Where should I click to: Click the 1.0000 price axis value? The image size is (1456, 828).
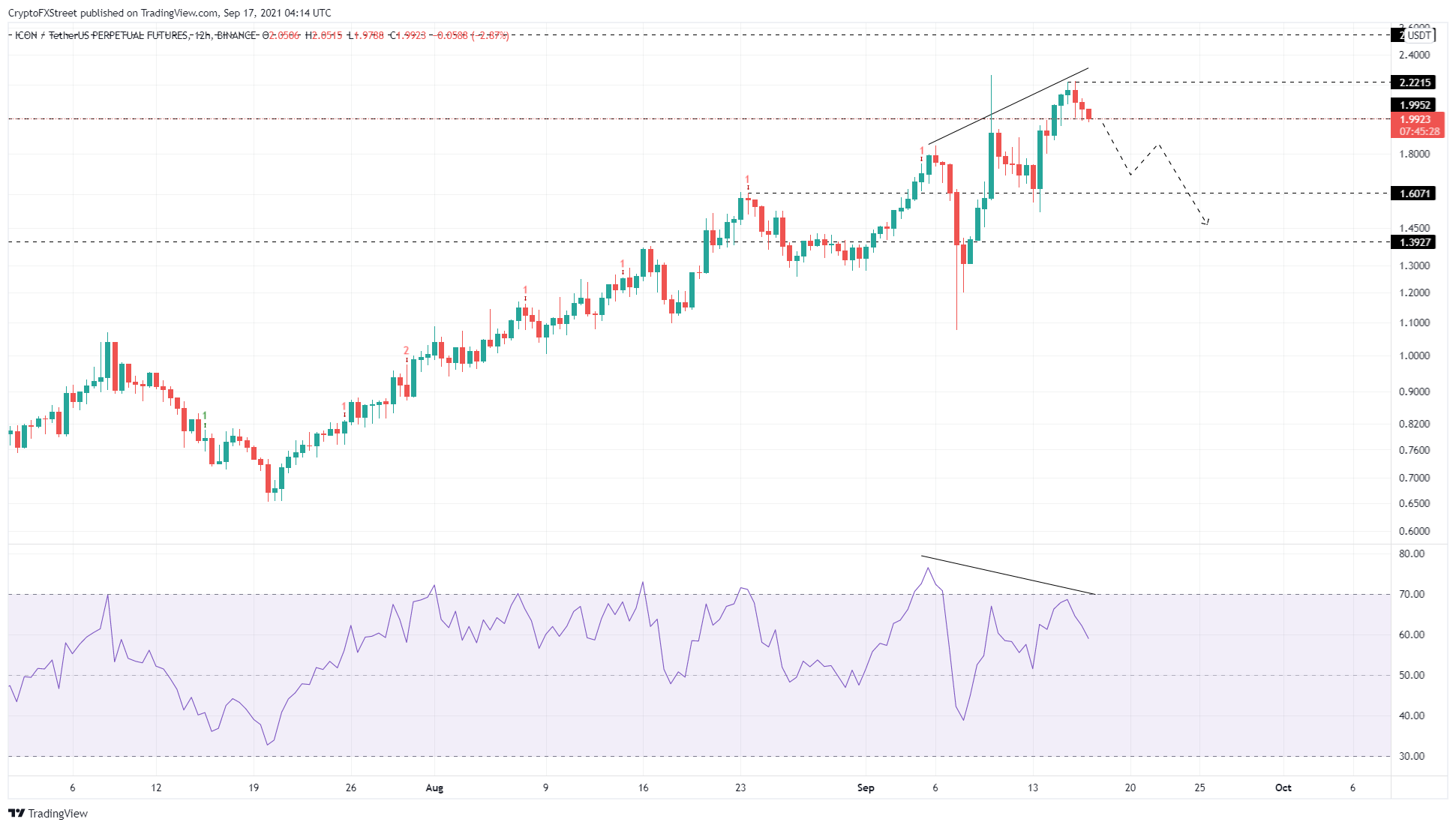[x=1414, y=356]
